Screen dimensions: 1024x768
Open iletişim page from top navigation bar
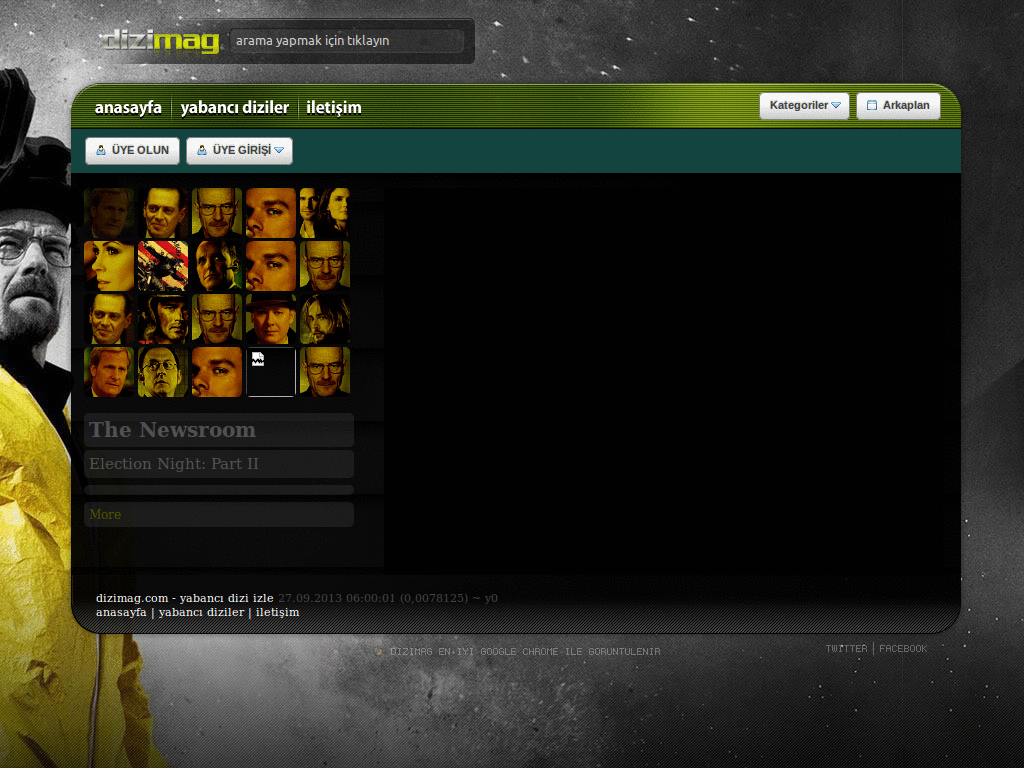(334, 107)
